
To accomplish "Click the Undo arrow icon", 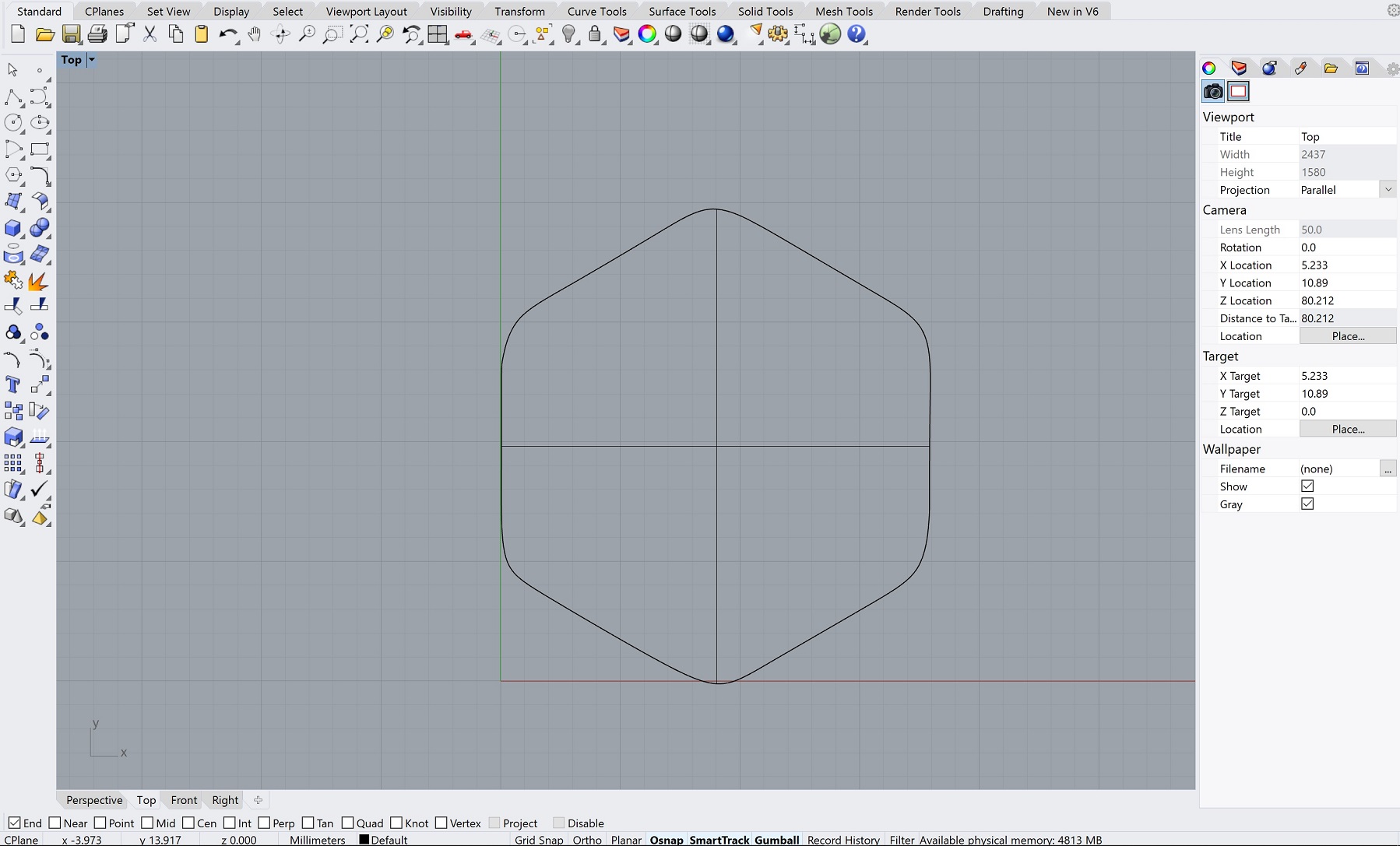I will click(x=228, y=34).
